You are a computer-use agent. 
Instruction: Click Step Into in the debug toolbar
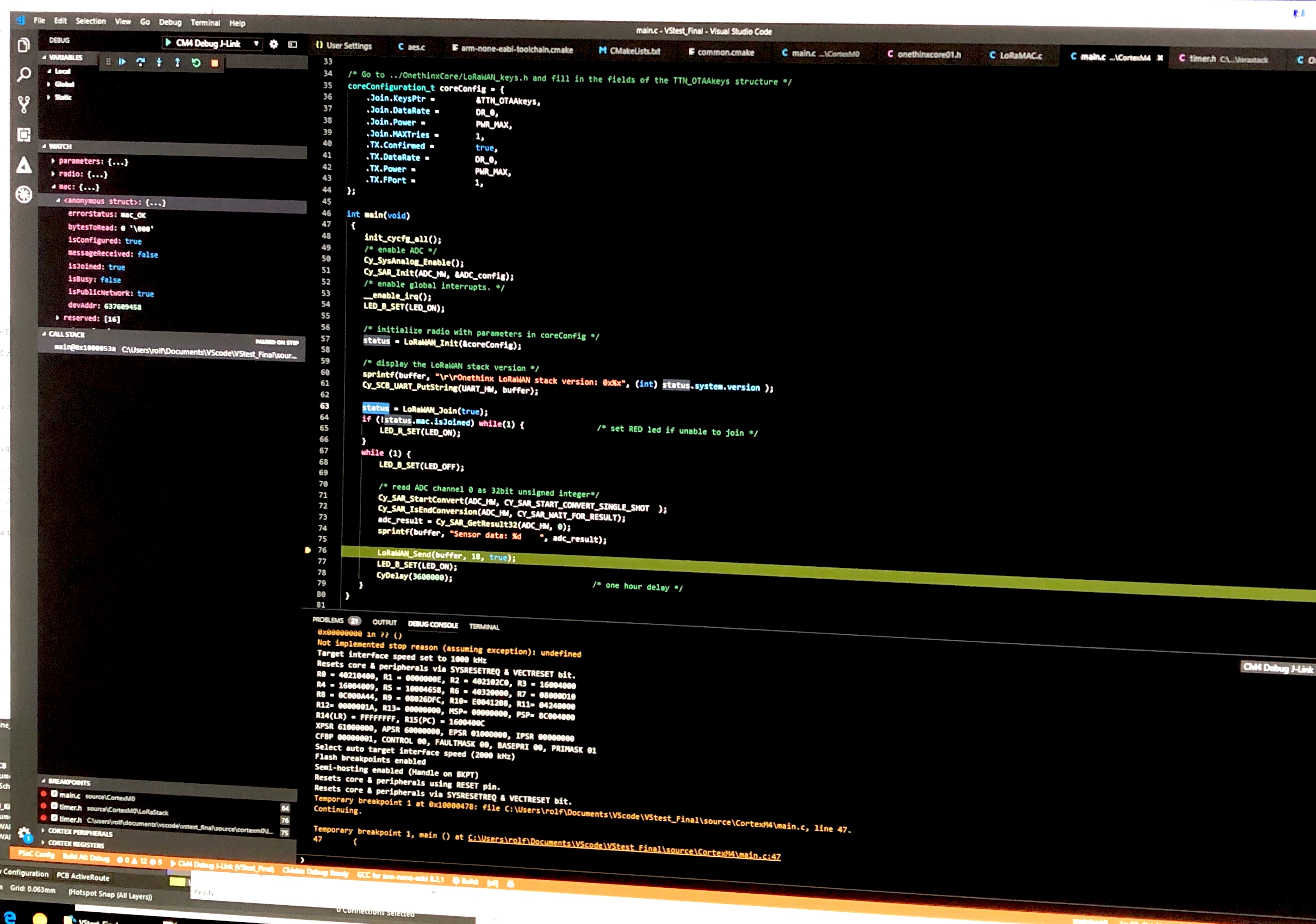[x=159, y=62]
